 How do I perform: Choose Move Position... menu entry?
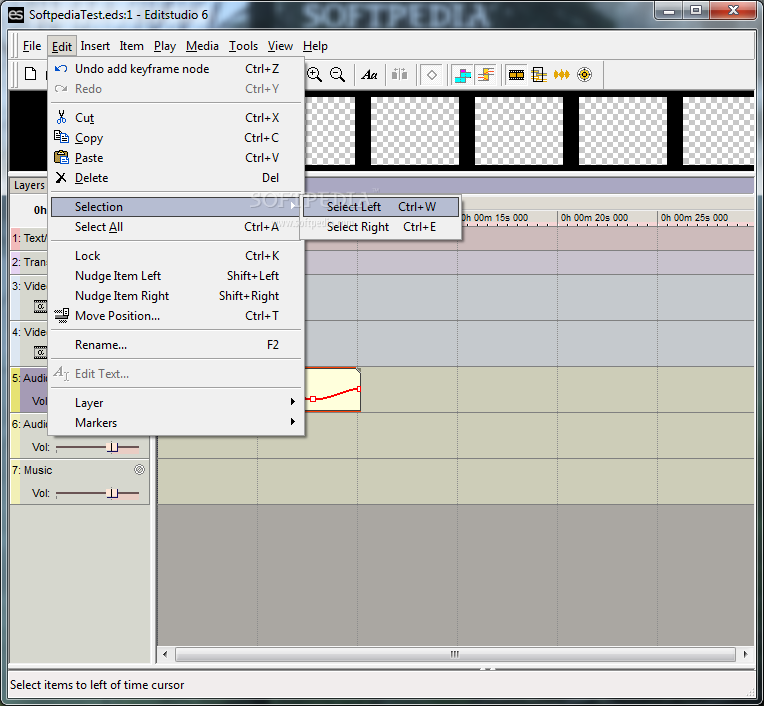(x=176, y=316)
